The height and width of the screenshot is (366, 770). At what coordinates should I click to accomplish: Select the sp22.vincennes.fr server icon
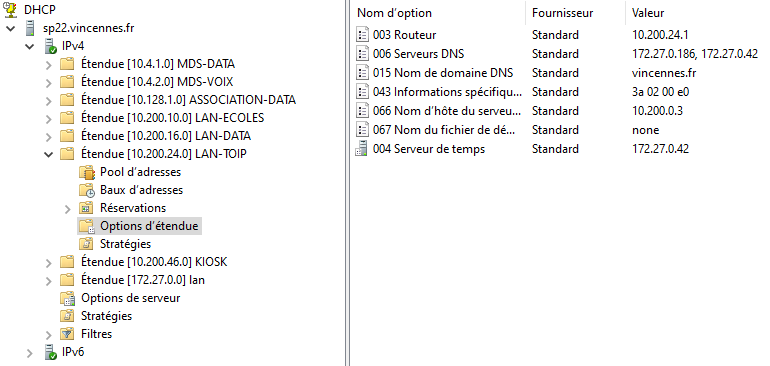(30, 28)
